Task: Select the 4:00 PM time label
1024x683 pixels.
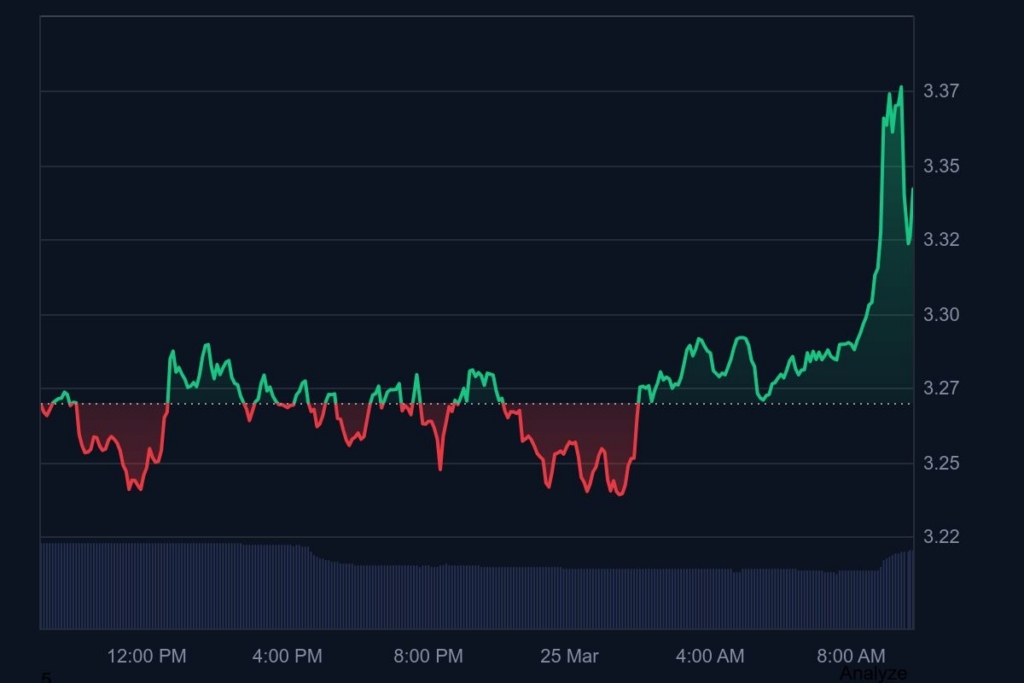Action: point(287,656)
